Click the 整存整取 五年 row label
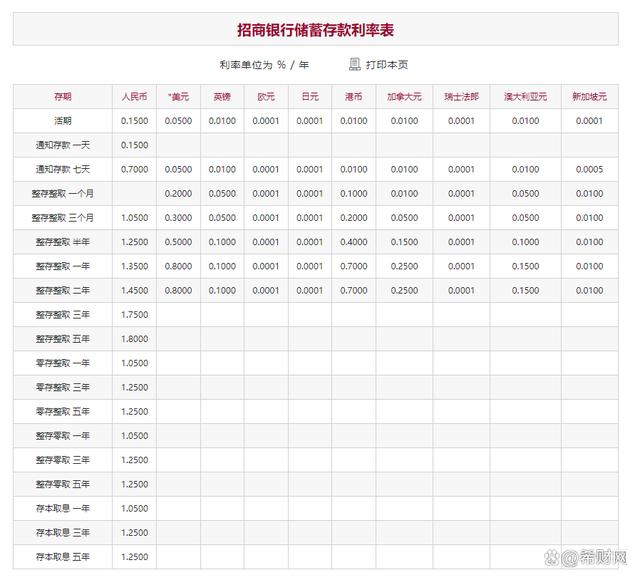 63,339
